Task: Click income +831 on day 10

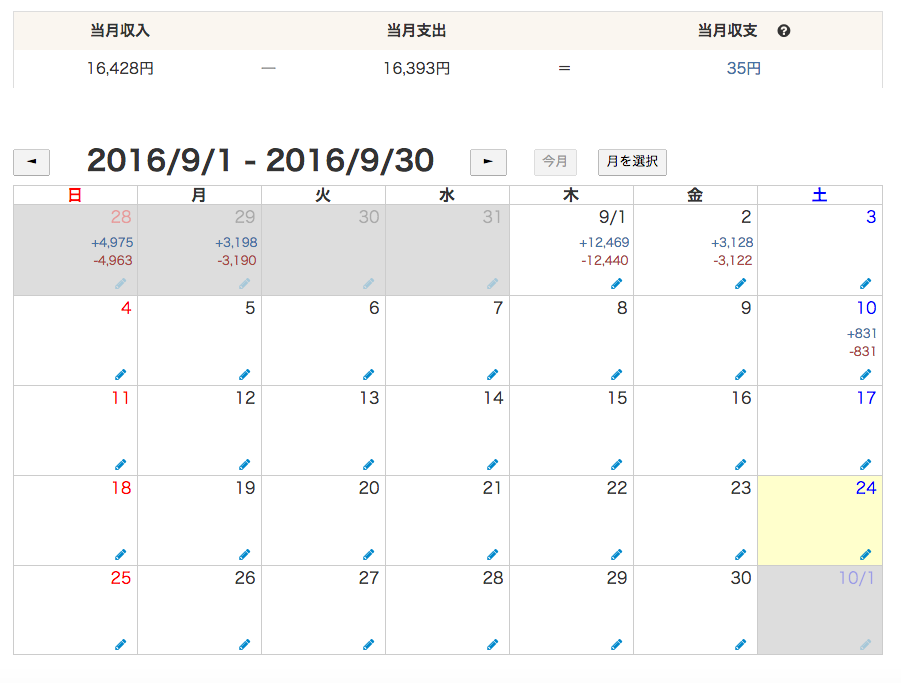Action: pos(862,333)
